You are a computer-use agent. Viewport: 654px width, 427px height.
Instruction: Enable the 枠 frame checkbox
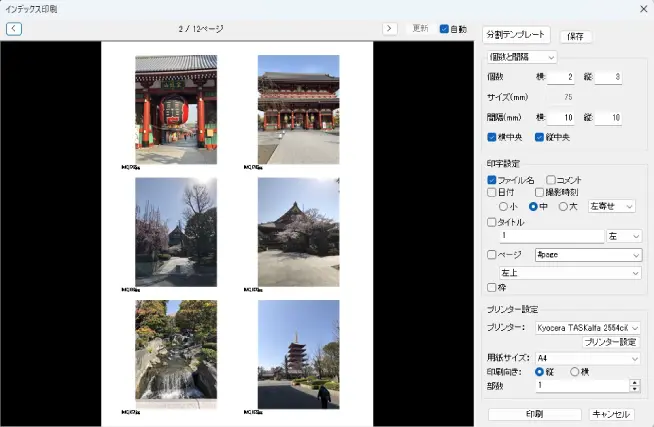492,287
